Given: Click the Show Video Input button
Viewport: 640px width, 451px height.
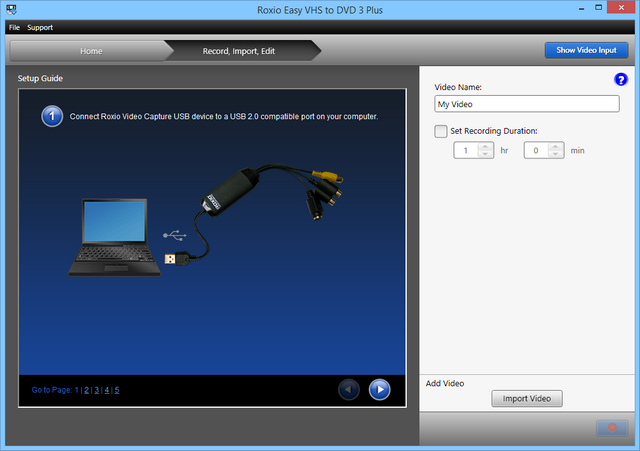Looking at the screenshot, I should click(586, 50).
